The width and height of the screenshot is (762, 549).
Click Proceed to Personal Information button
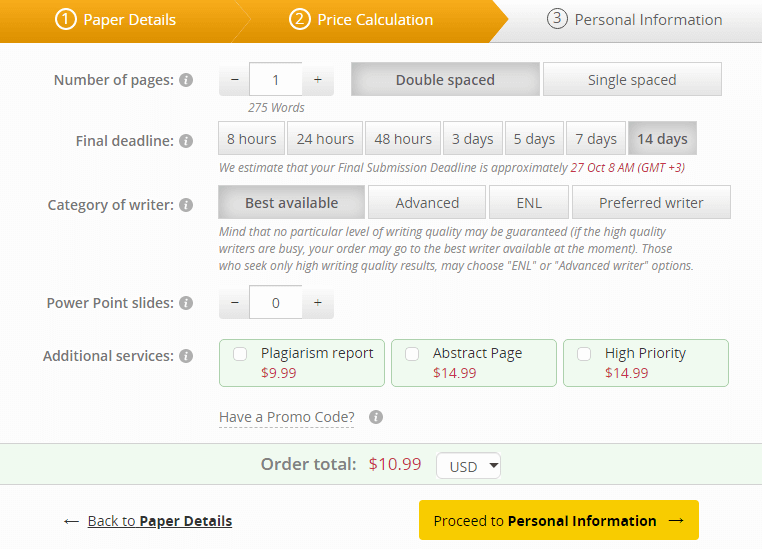point(559,520)
